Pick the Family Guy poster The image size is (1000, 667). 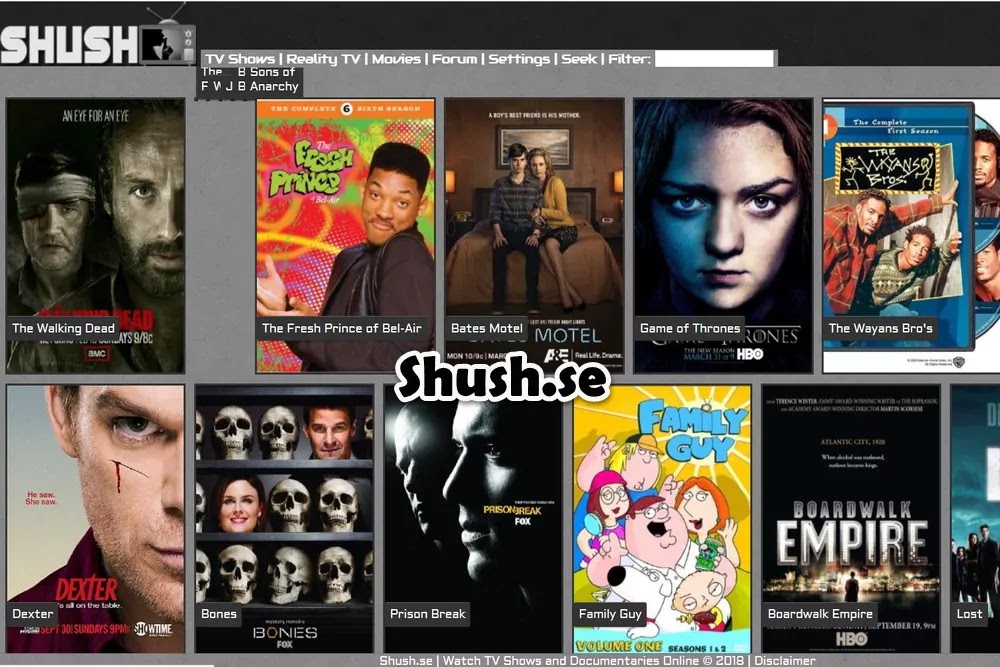point(662,518)
